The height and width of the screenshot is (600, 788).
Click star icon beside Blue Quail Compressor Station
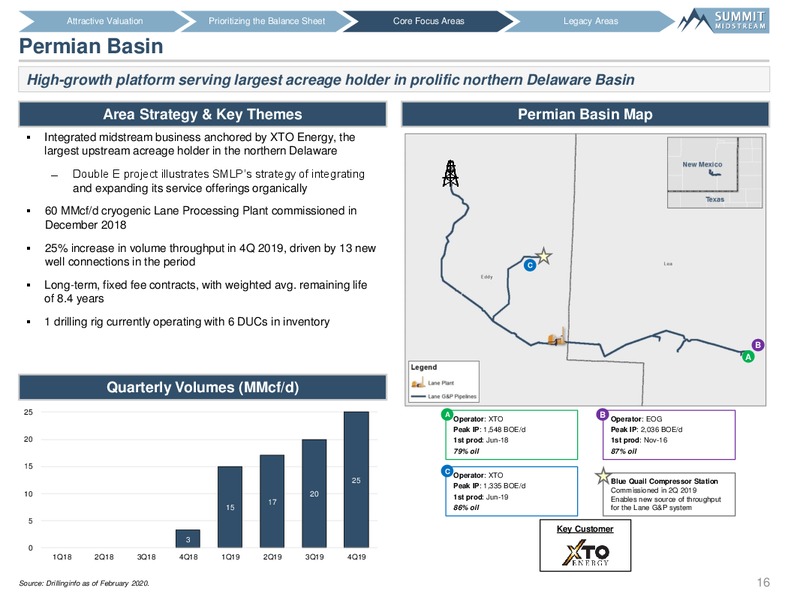click(603, 476)
